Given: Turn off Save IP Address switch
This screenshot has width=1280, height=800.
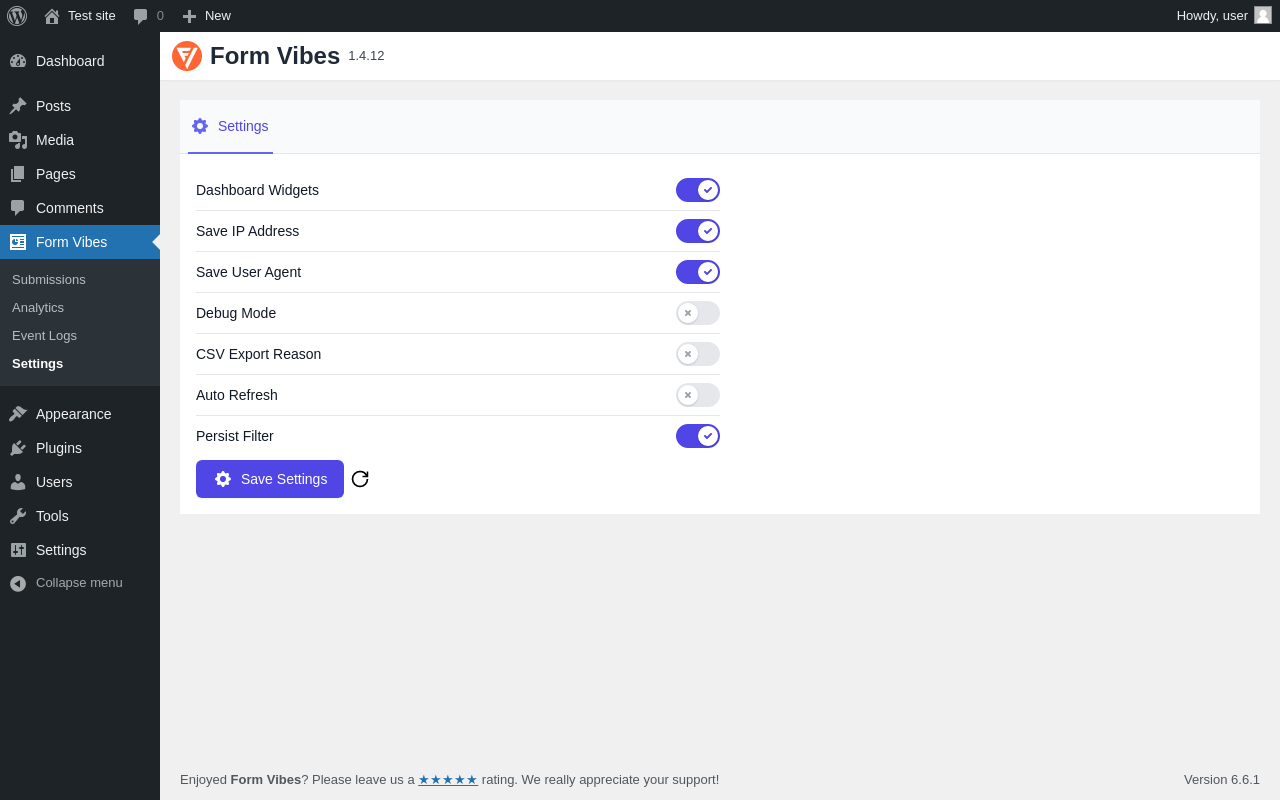Looking at the screenshot, I should 698,231.
